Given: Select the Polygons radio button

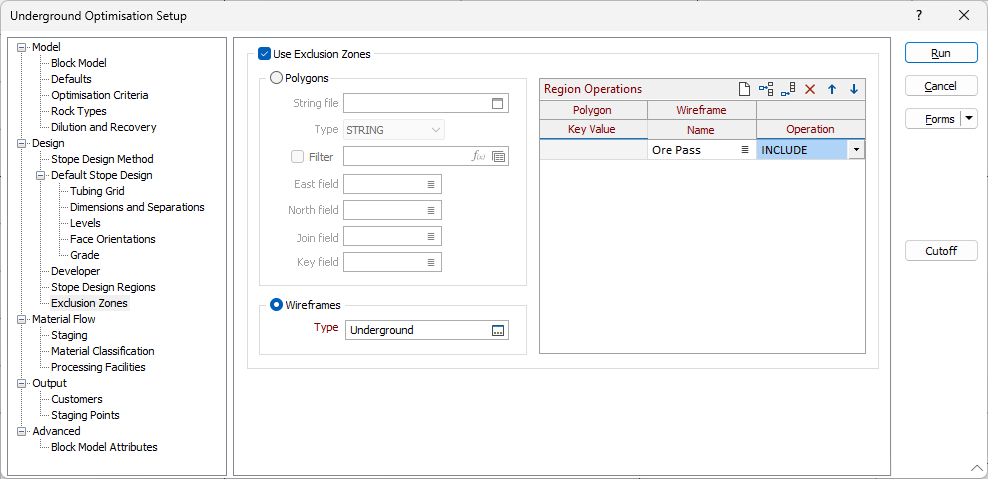Looking at the screenshot, I should coord(276,78).
